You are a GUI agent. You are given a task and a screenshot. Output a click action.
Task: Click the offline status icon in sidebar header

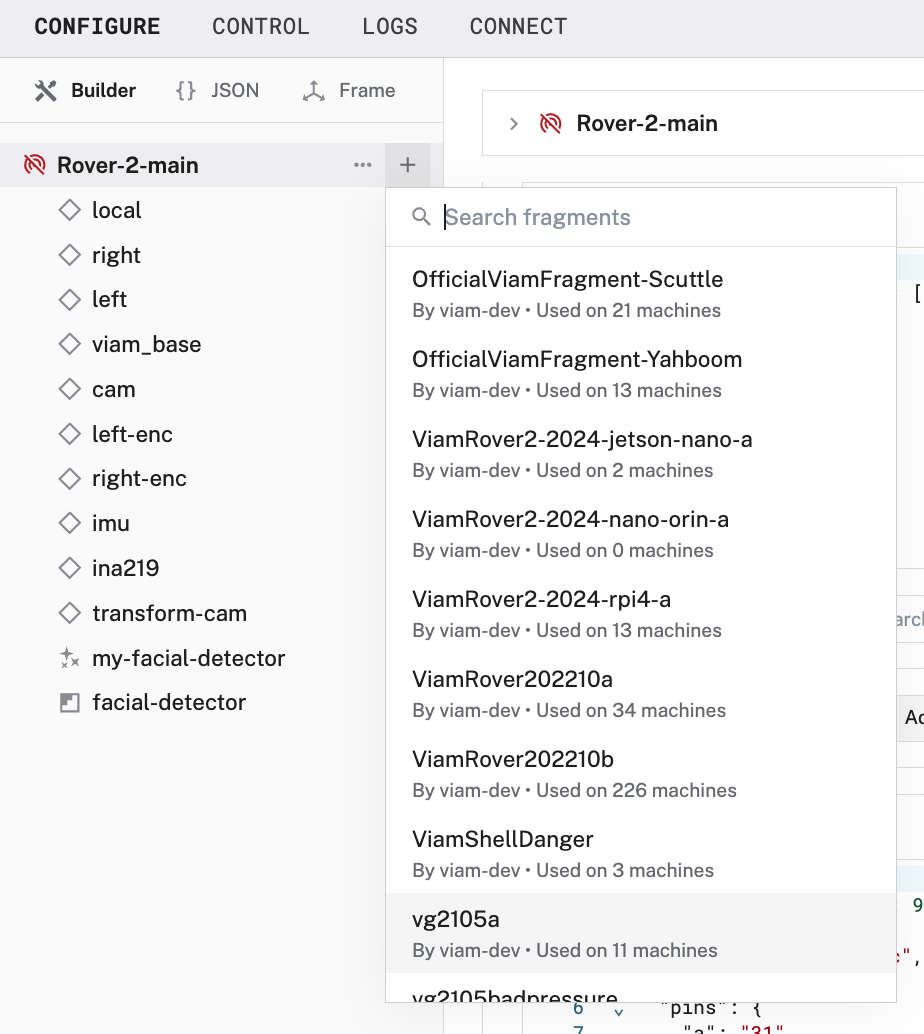click(x=35, y=165)
